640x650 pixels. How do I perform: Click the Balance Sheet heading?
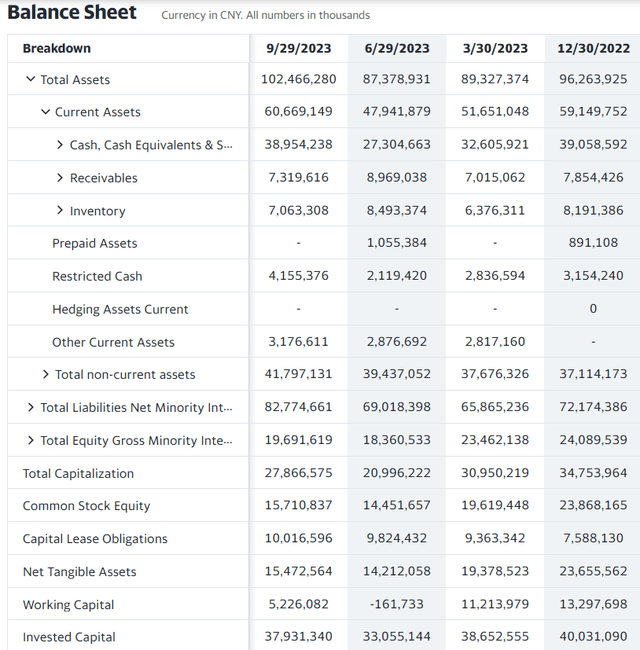[72, 12]
